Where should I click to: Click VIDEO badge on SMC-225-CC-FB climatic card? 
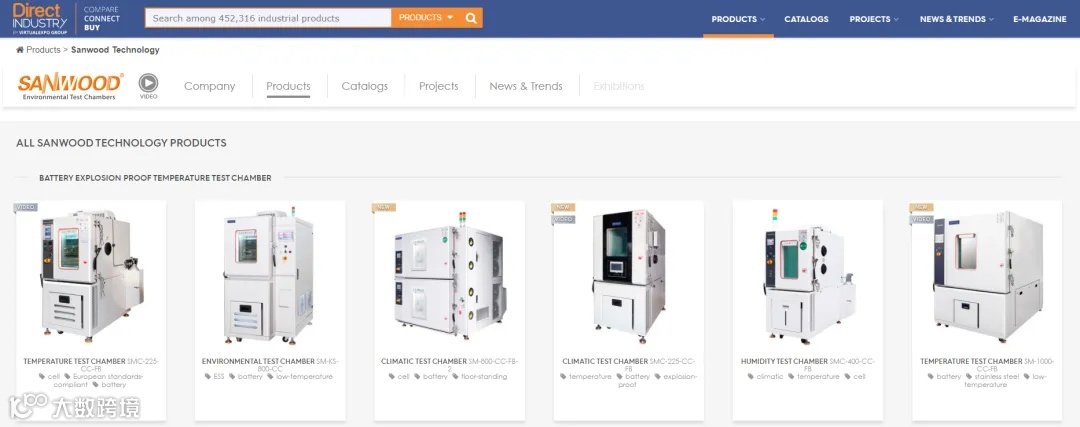pyautogui.click(x=563, y=219)
